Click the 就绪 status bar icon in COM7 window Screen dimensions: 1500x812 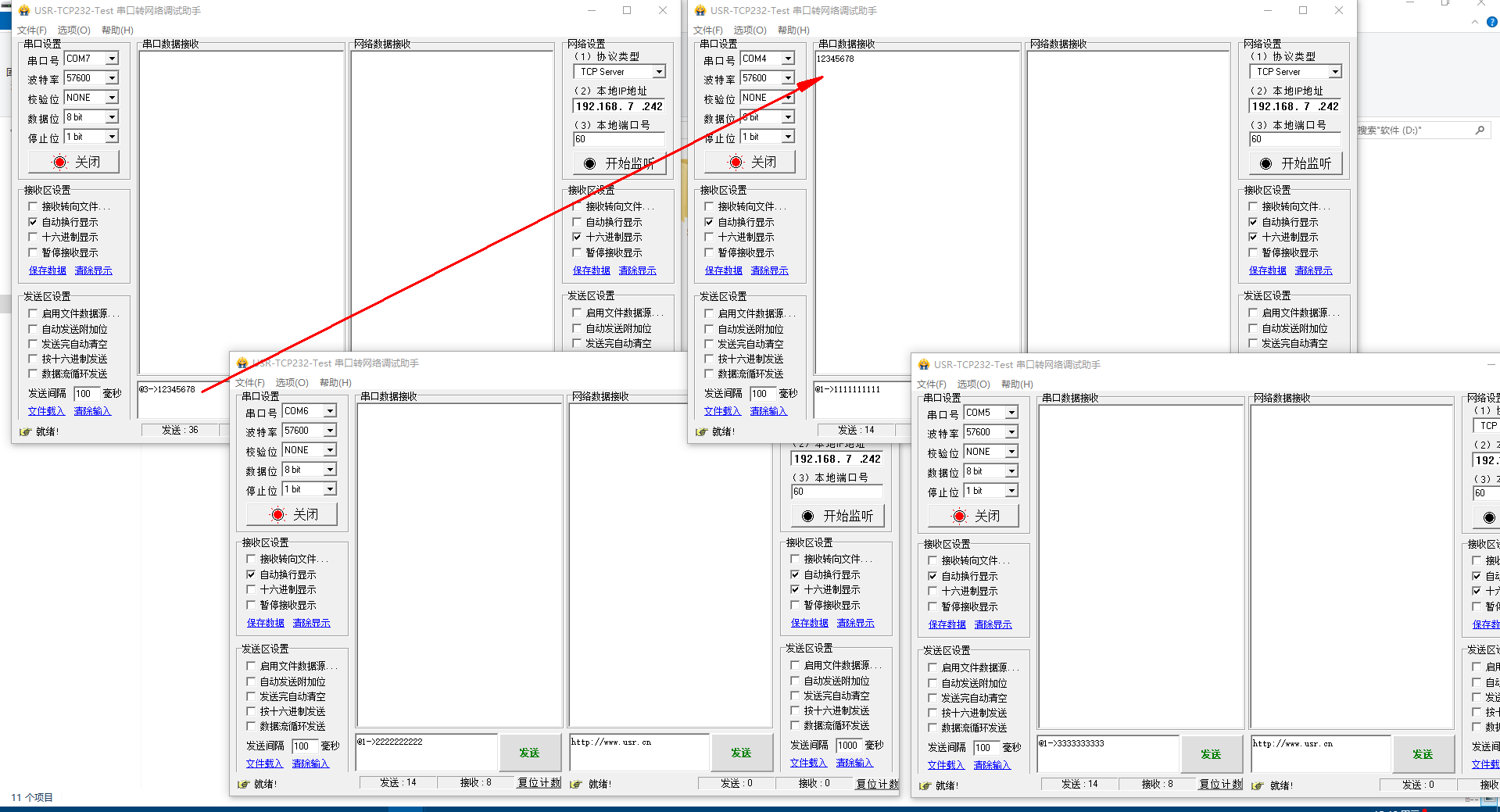pyautogui.click(x=25, y=431)
